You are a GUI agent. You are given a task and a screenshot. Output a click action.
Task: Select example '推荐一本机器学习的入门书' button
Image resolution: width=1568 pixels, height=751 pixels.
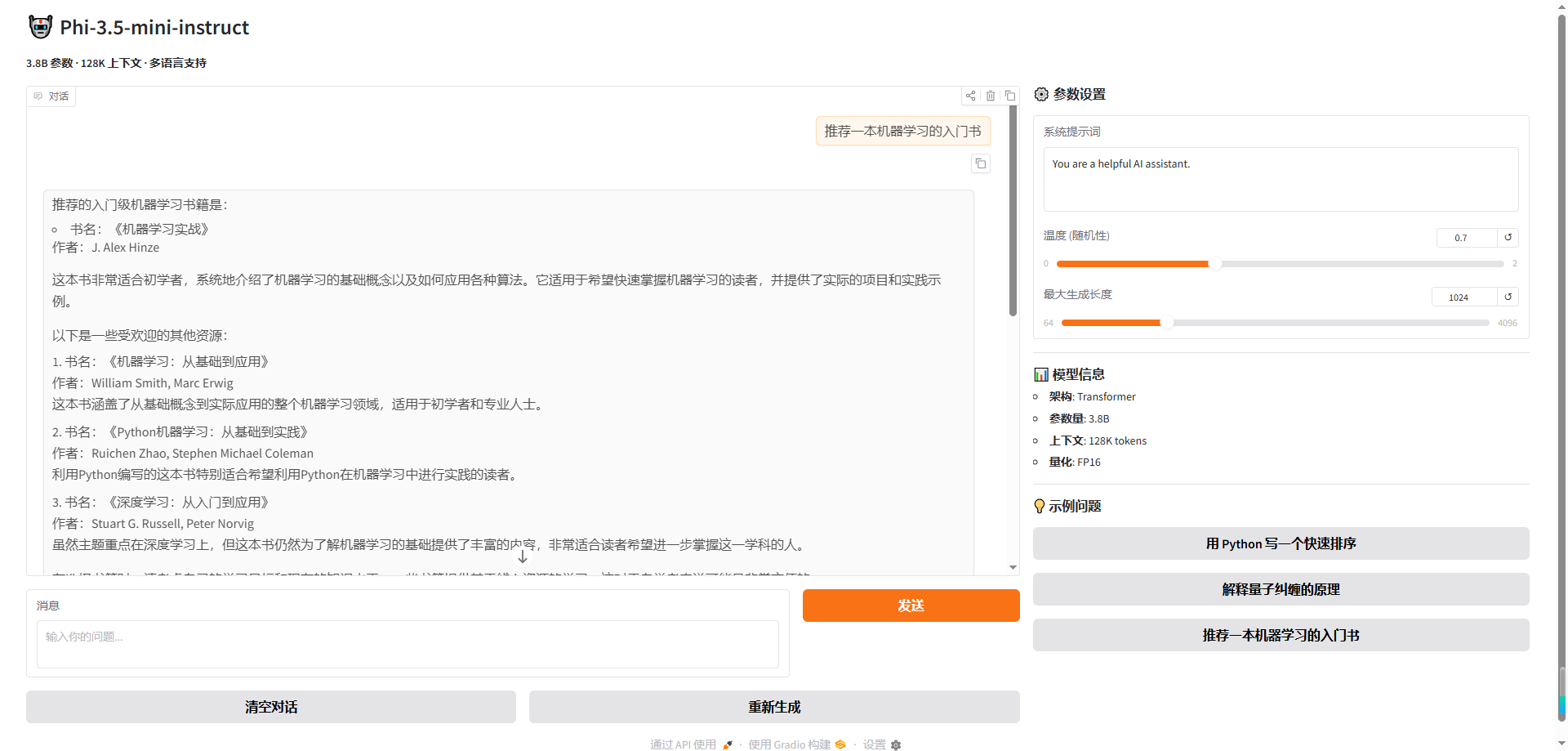coord(1281,635)
